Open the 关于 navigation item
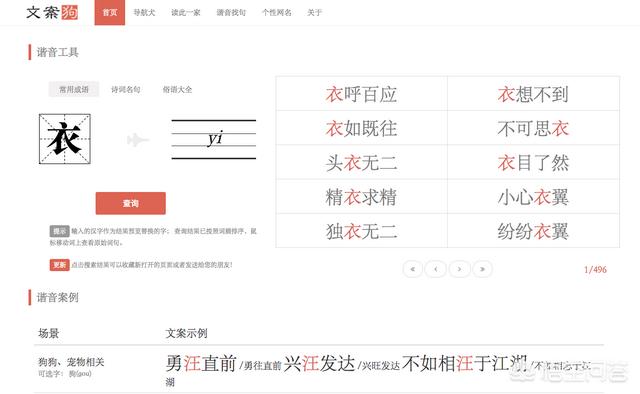The image size is (640, 394). [314, 13]
